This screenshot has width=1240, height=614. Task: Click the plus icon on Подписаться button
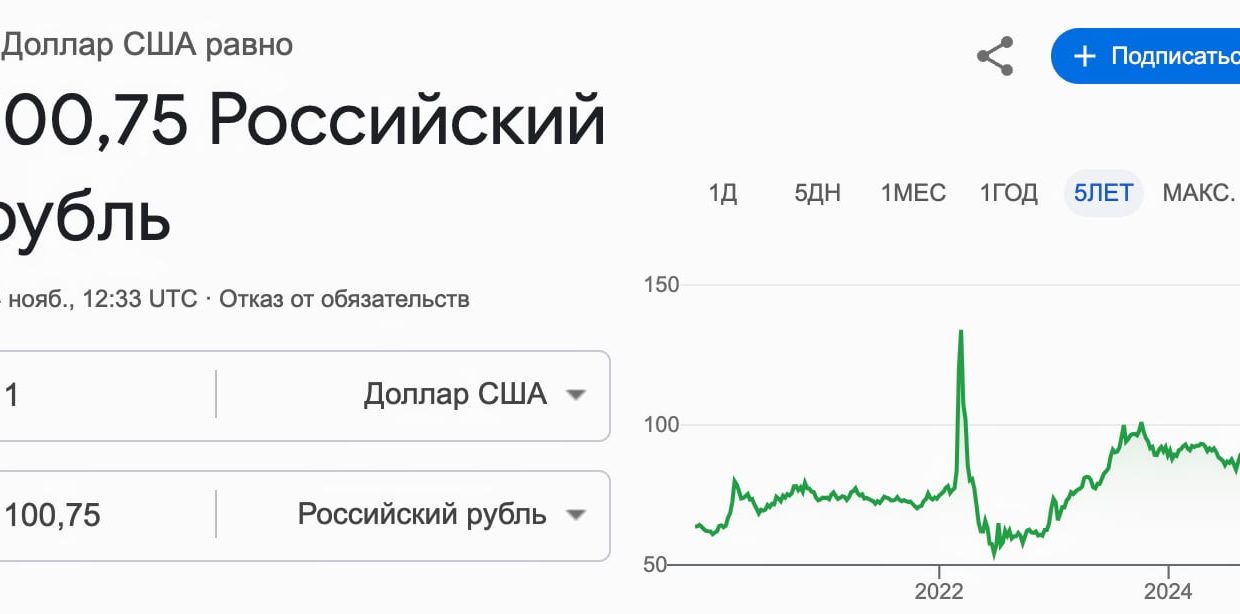(x=1083, y=56)
